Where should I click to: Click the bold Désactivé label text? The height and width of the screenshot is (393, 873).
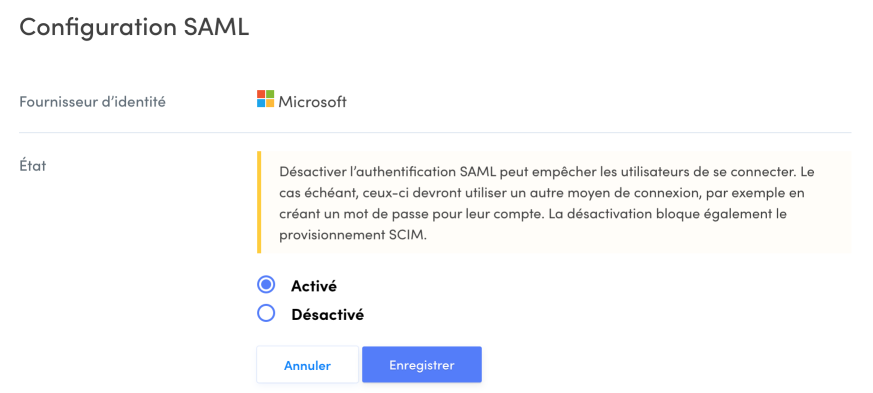(x=327, y=315)
